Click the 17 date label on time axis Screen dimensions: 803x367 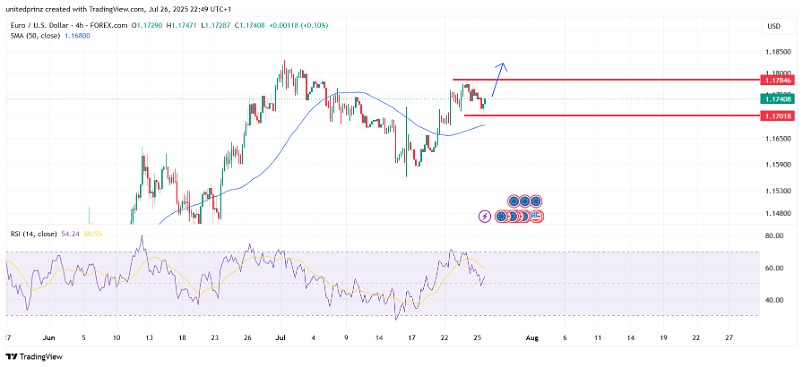pos(411,338)
